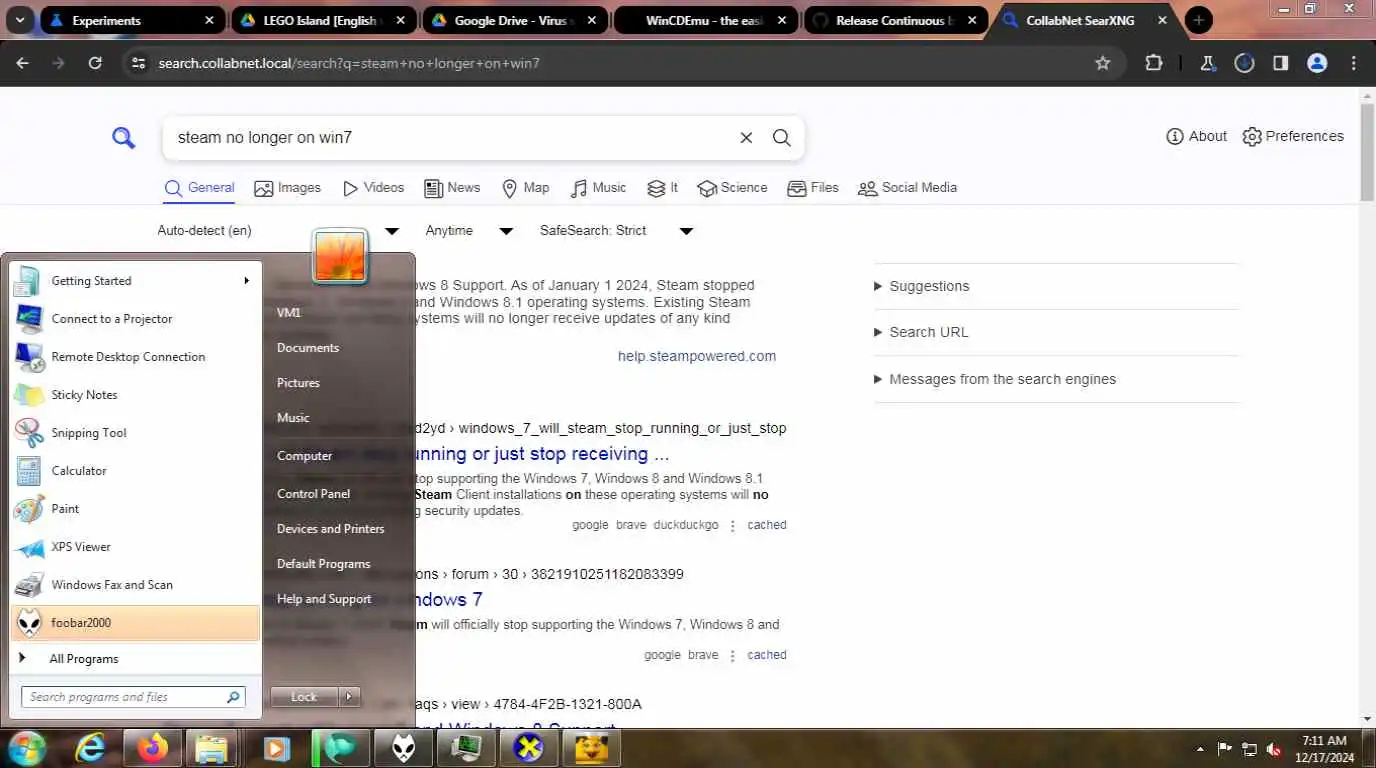Open the SafeSearch: Strict dropdown
Viewport: 1376px width, 768px height.
[x=616, y=231]
